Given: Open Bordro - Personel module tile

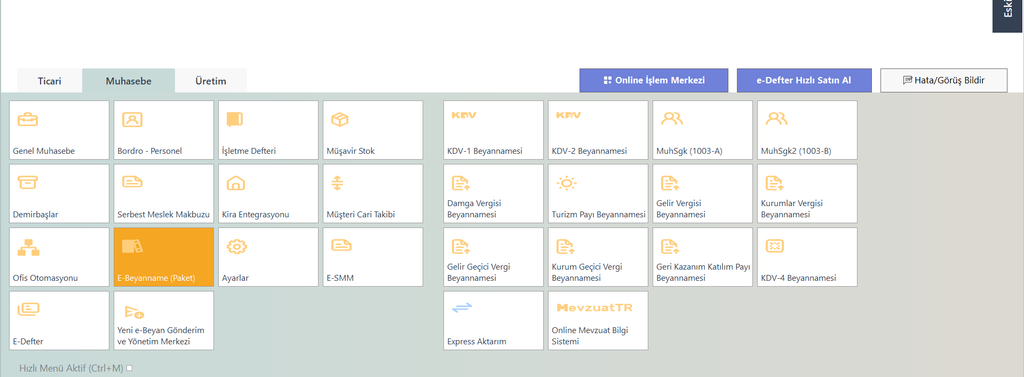Looking at the screenshot, I should tap(164, 129).
